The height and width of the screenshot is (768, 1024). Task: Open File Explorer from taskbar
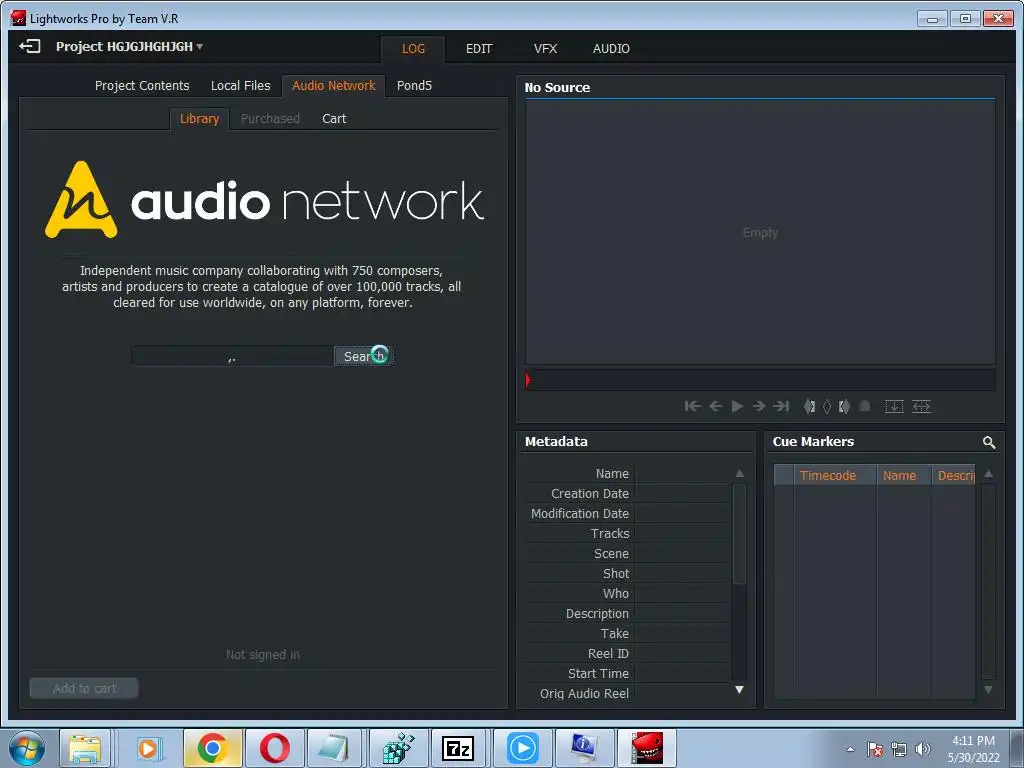click(86, 748)
